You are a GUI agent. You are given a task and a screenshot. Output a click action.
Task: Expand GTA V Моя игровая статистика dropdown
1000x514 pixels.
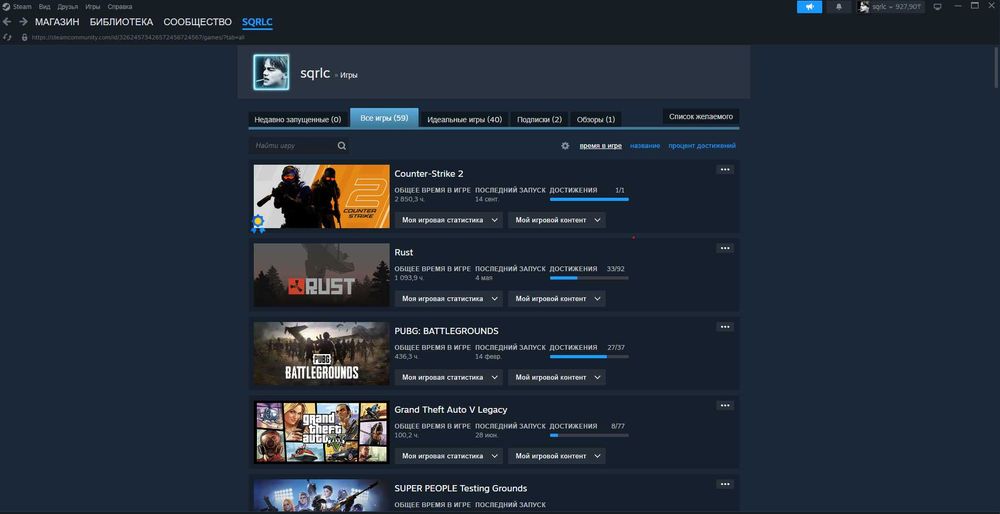click(x=449, y=455)
